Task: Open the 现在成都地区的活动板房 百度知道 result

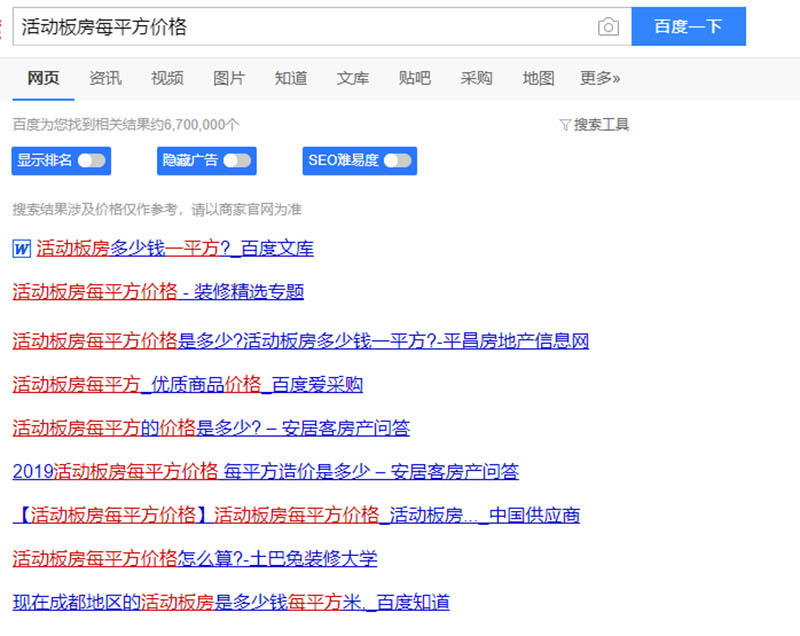Action: tap(231, 602)
